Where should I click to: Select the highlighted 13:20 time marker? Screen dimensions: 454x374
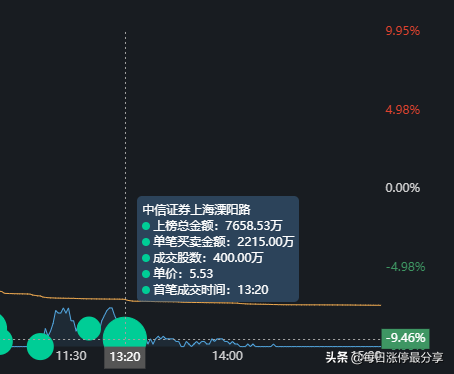(125, 357)
